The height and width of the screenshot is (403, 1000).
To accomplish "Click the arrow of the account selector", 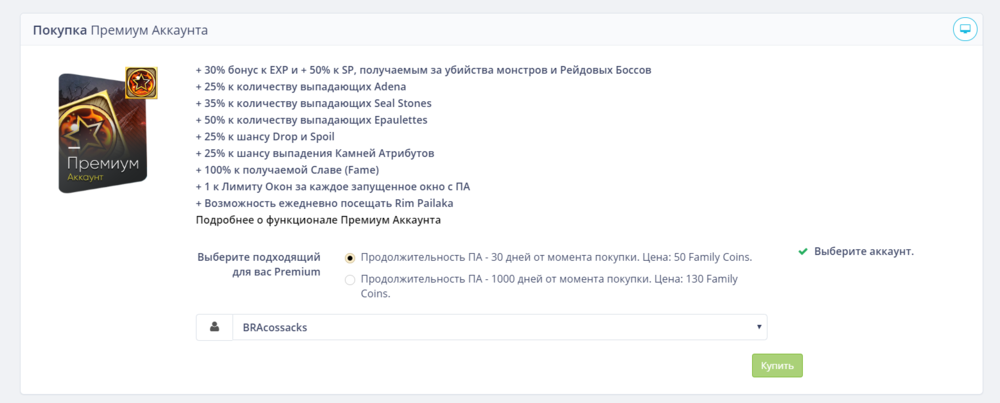I will coord(760,327).
